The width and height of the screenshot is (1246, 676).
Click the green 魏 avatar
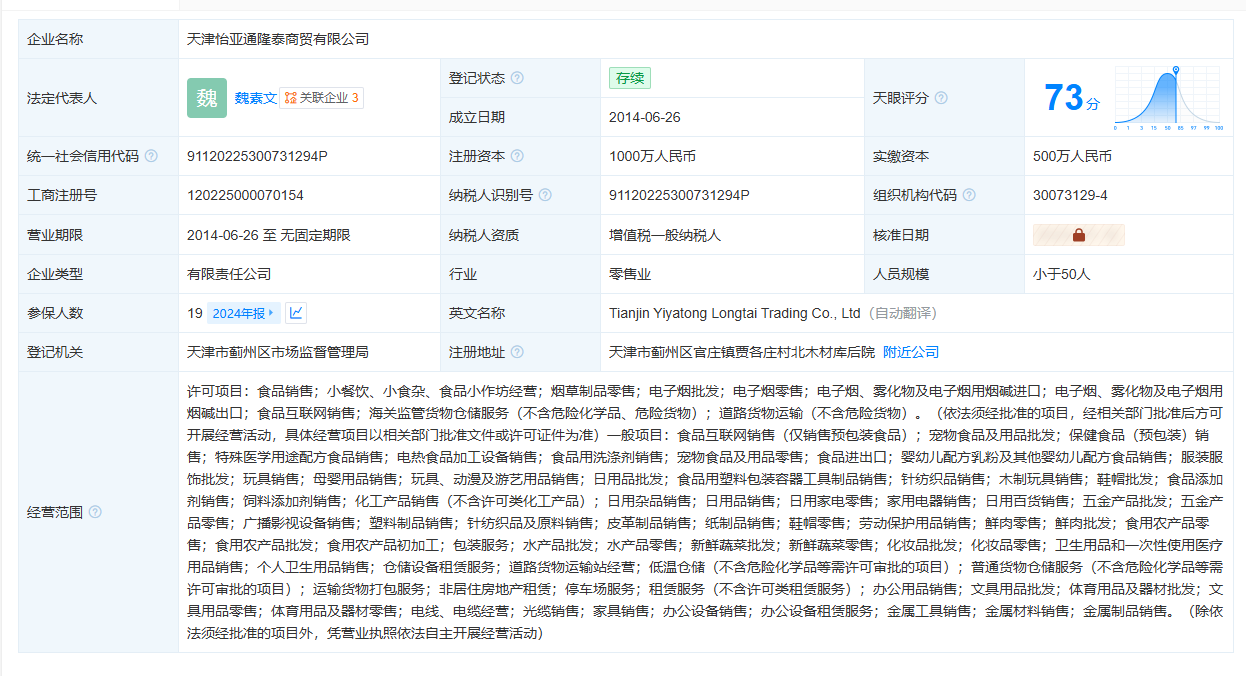click(x=207, y=98)
